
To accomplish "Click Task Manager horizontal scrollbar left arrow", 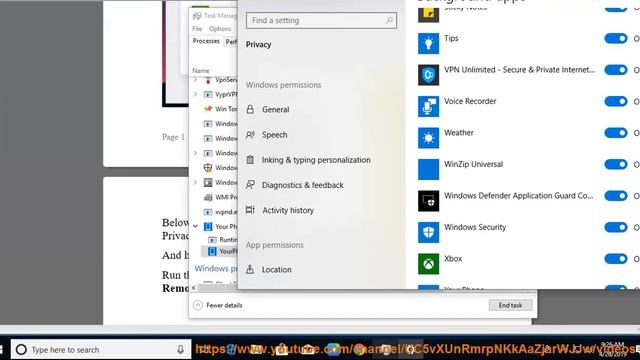I will click(x=194, y=288).
